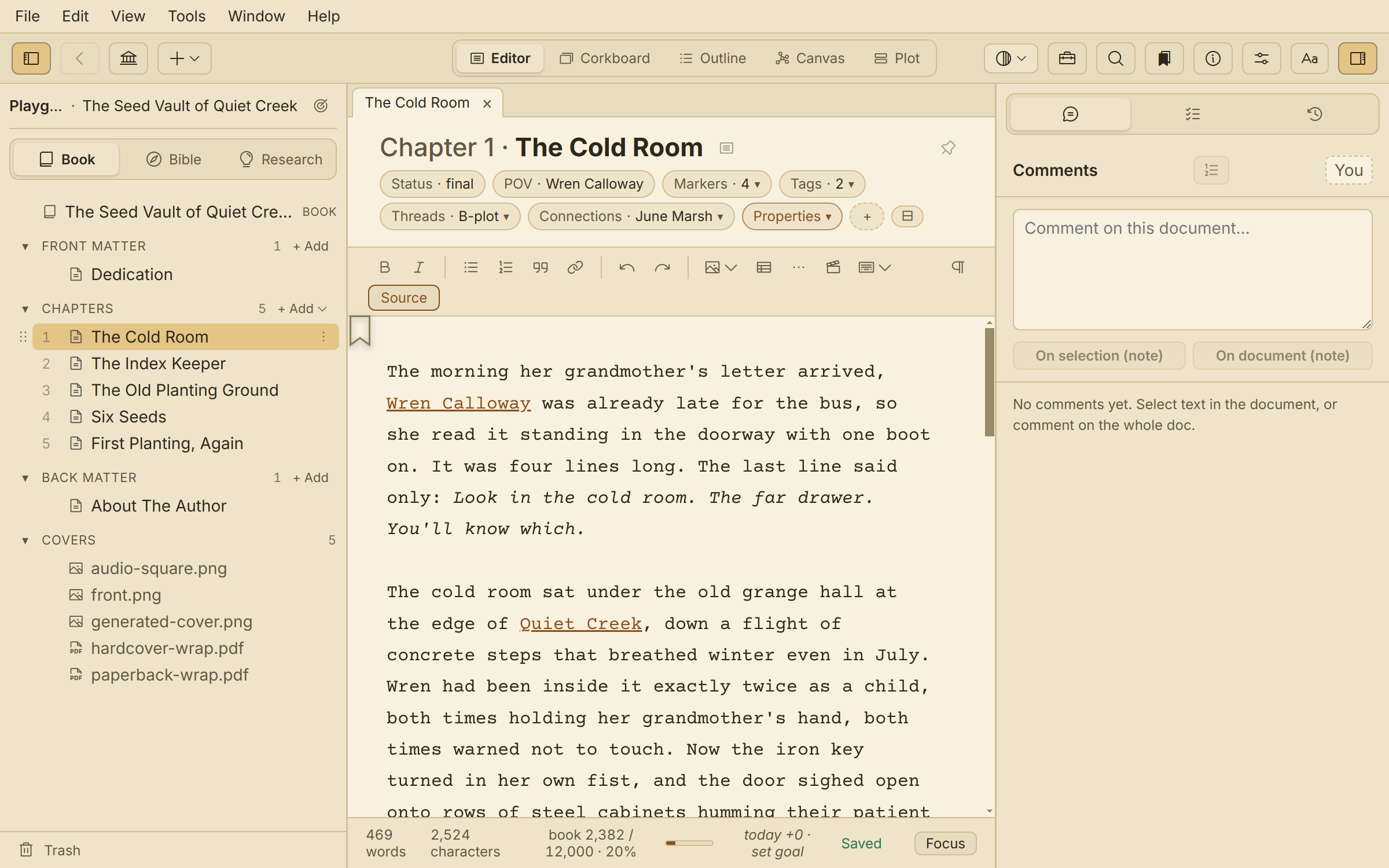
Task: Insert a numbered list
Action: pyautogui.click(x=505, y=267)
